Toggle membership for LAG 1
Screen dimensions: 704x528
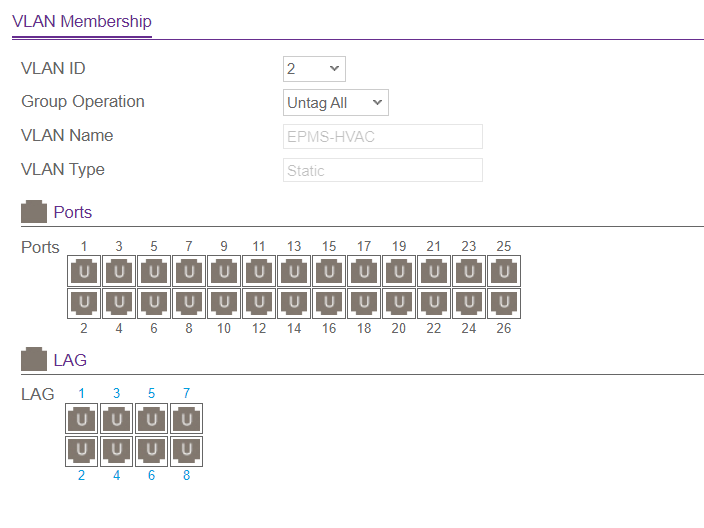[x=82, y=419]
